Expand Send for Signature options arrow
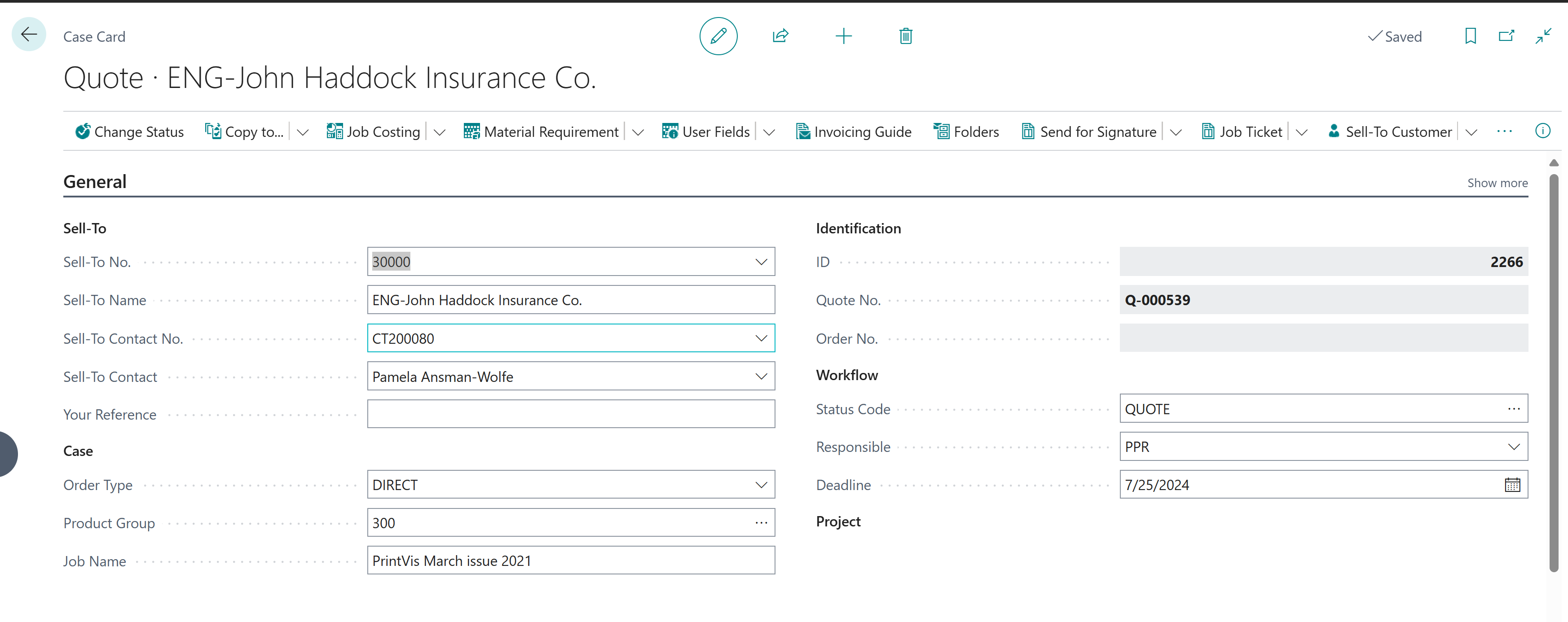 coord(1176,132)
